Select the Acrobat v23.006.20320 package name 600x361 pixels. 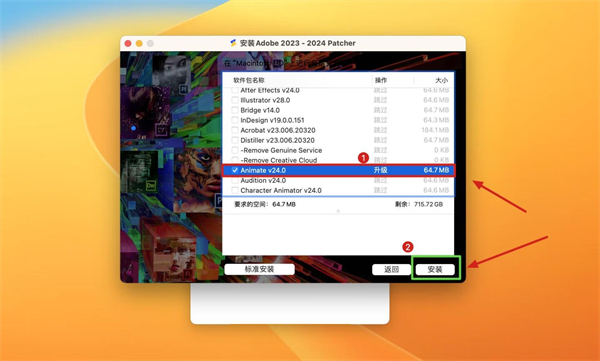point(278,130)
